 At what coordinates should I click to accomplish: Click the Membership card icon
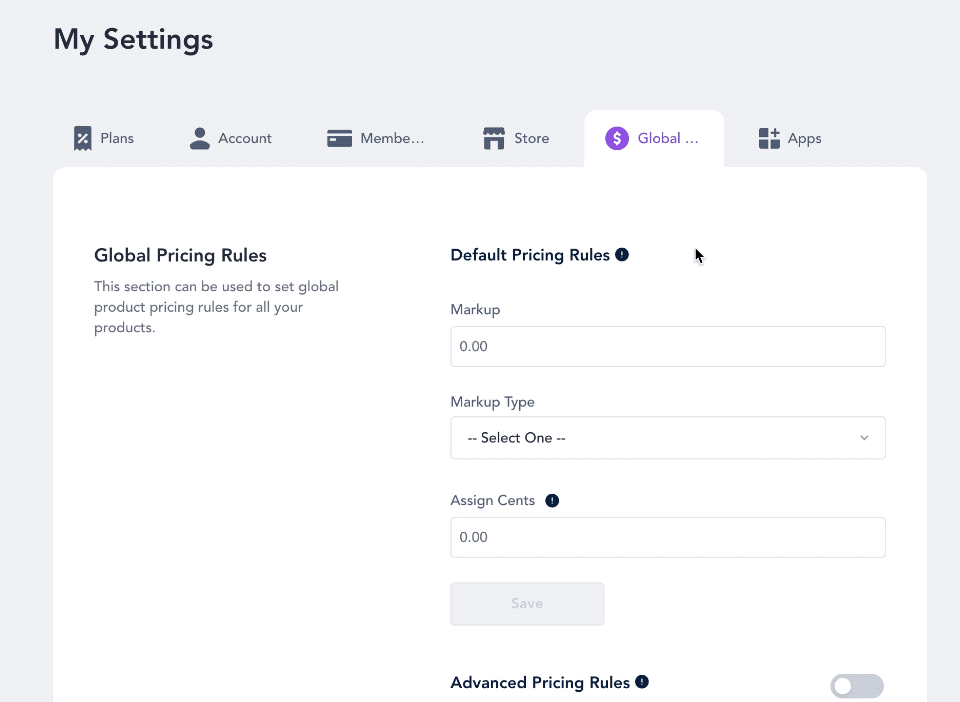(339, 138)
